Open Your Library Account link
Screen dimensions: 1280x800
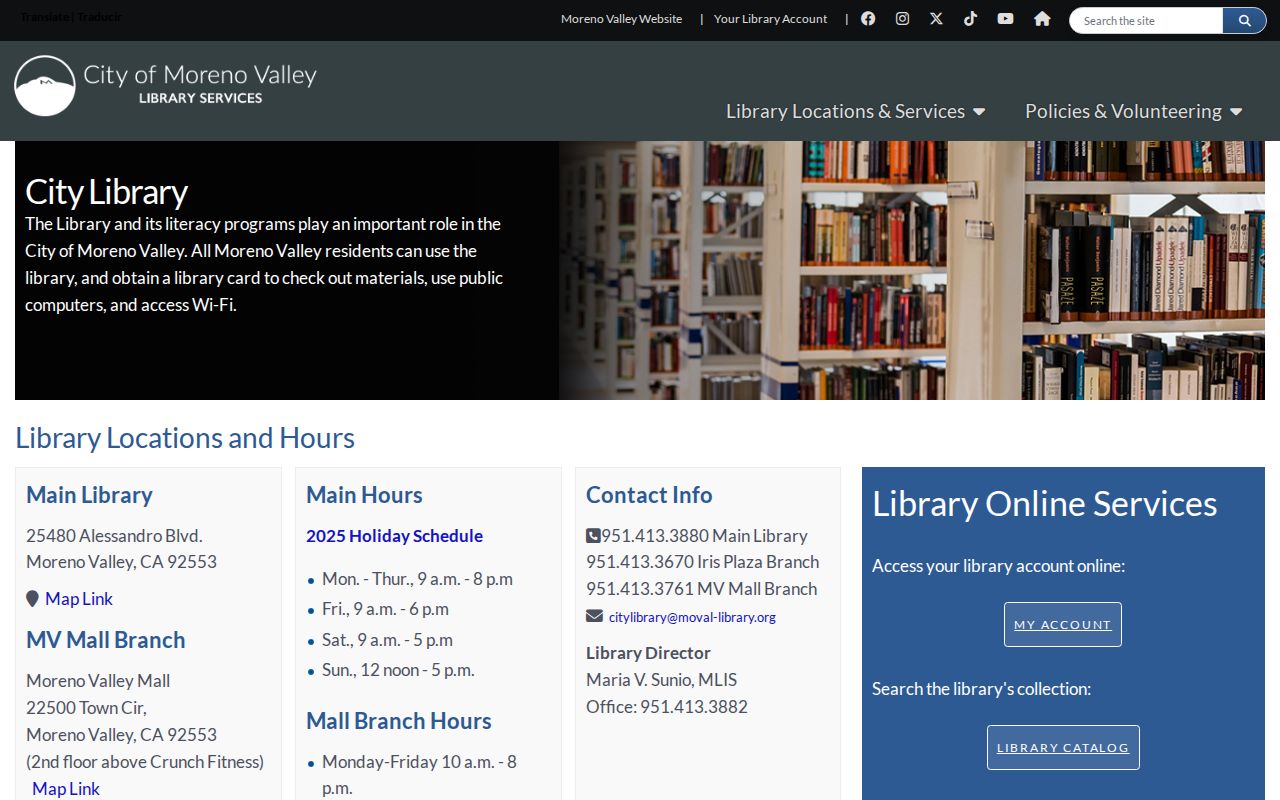point(770,19)
